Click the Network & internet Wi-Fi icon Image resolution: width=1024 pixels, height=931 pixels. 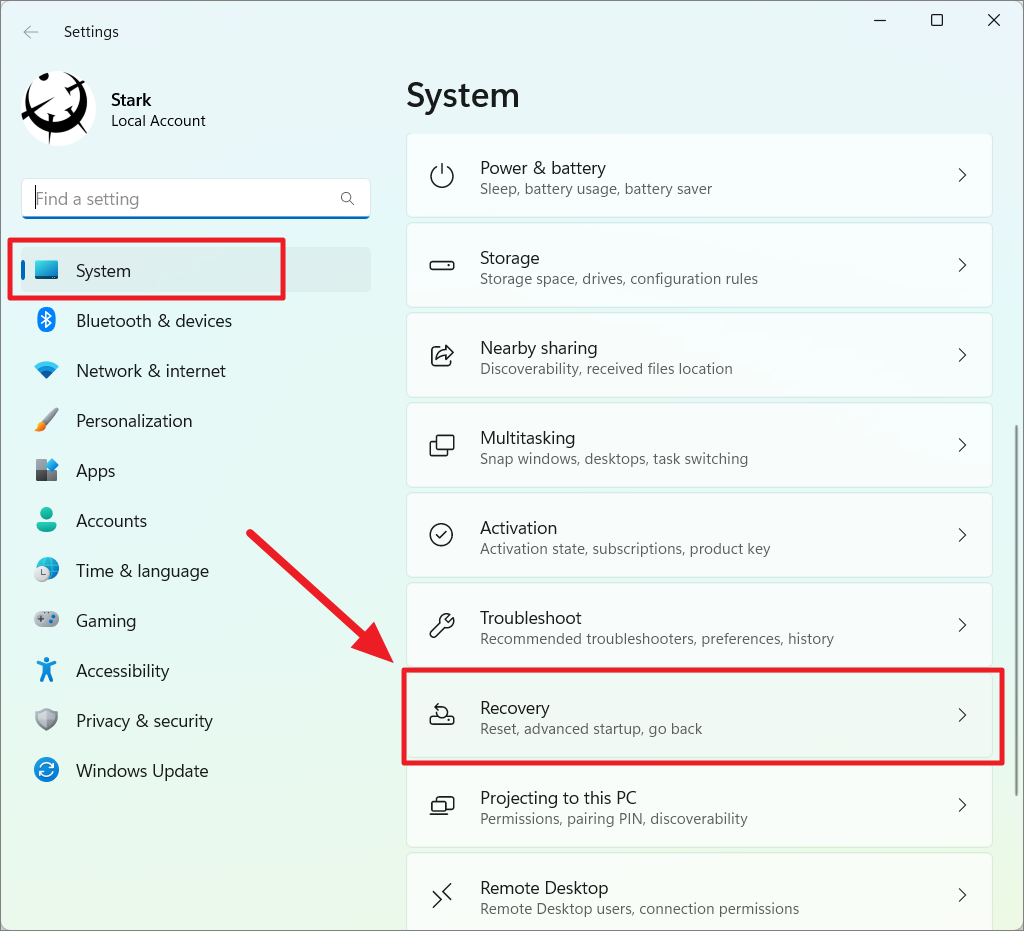coord(46,370)
